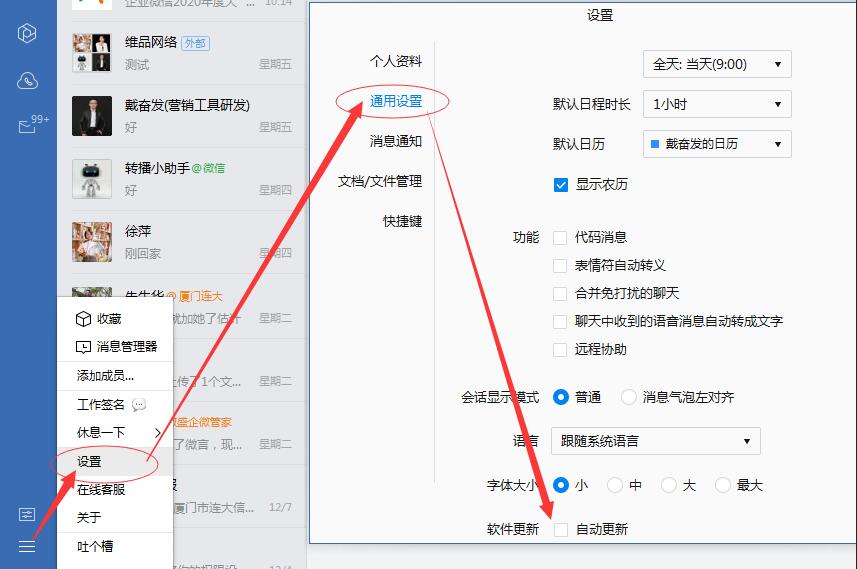Toggle the 自动更新 checkbox

pyautogui.click(x=561, y=529)
